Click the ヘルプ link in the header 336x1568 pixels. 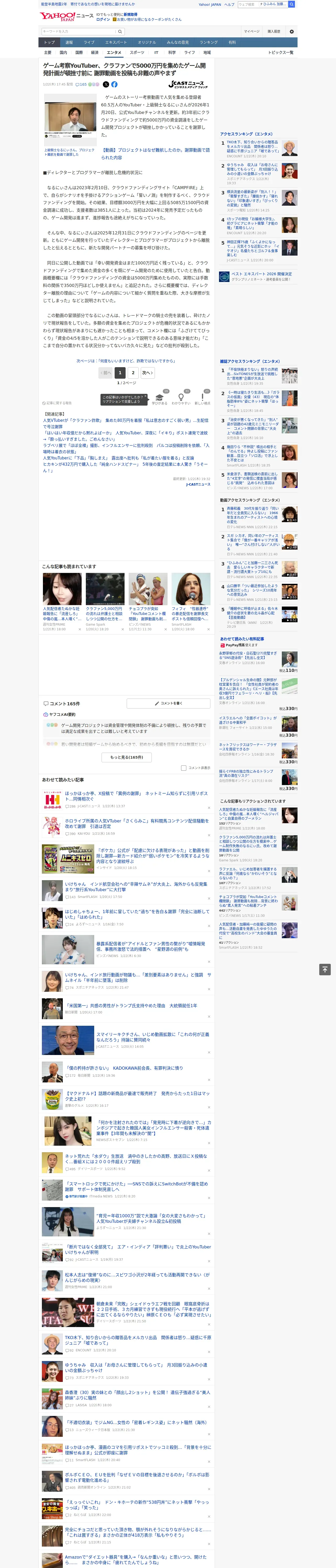tap(229, 4)
